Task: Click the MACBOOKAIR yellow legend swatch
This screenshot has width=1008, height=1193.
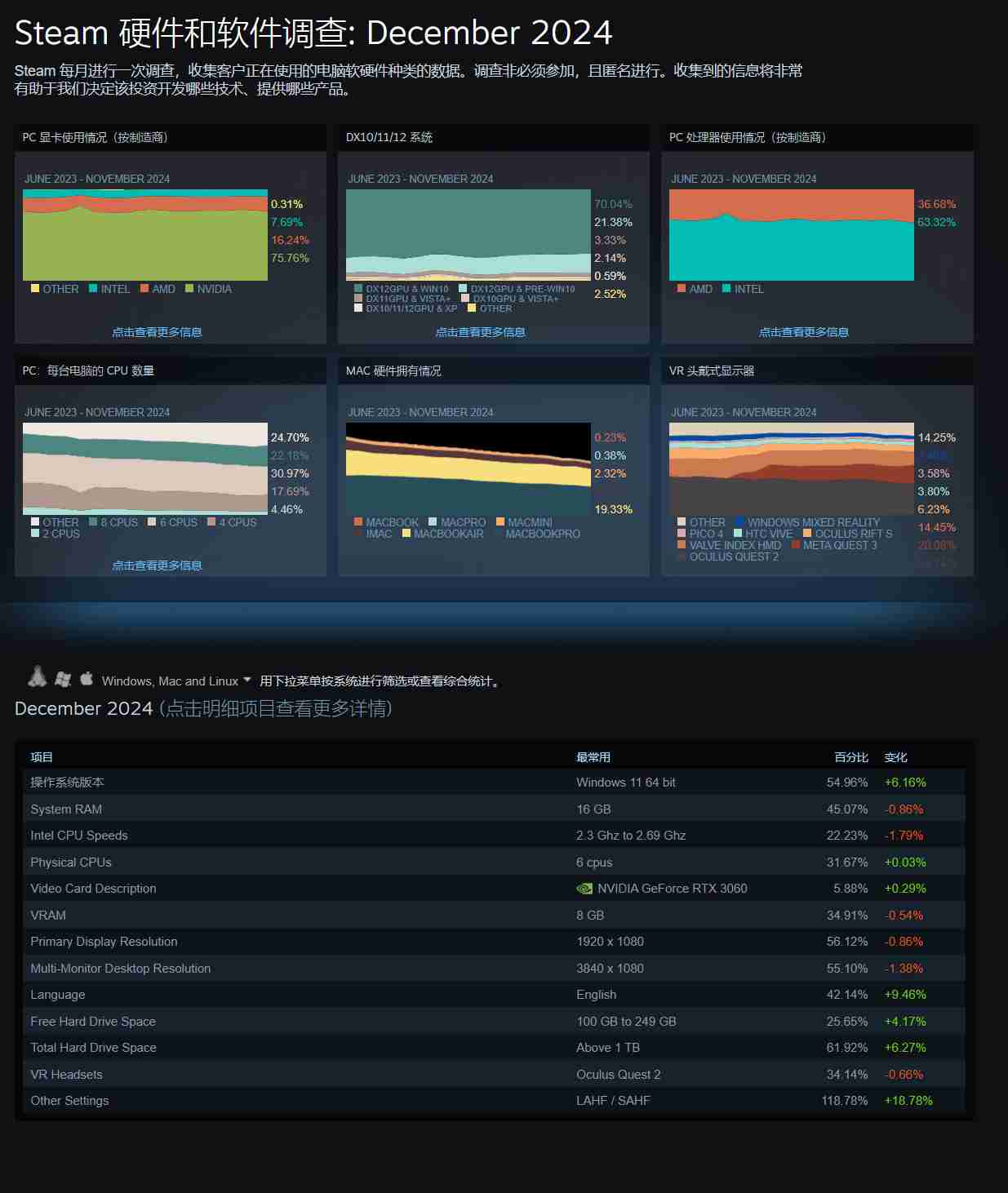Action: click(x=406, y=532)
